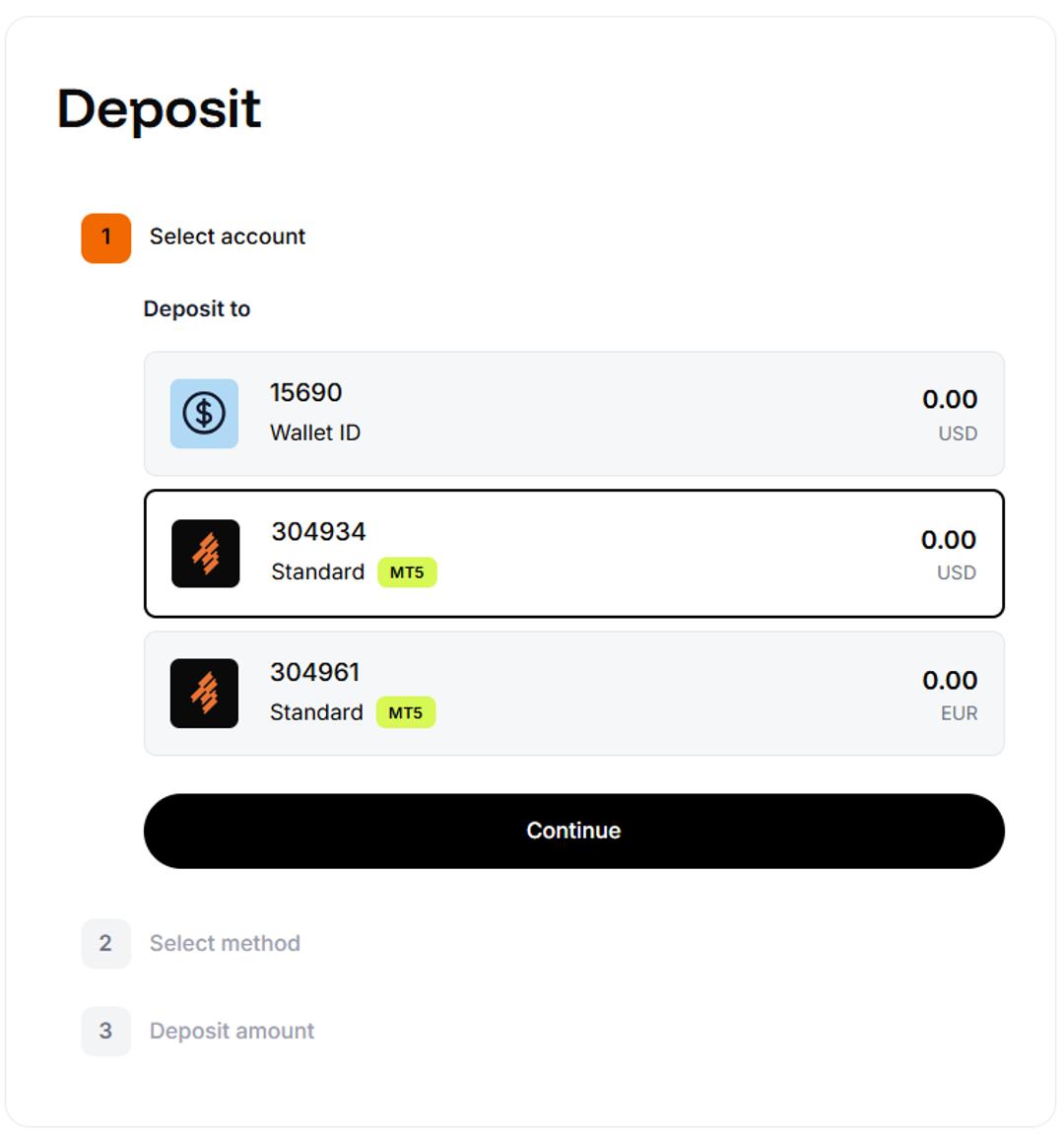Click the account number 304934 text

319,532
